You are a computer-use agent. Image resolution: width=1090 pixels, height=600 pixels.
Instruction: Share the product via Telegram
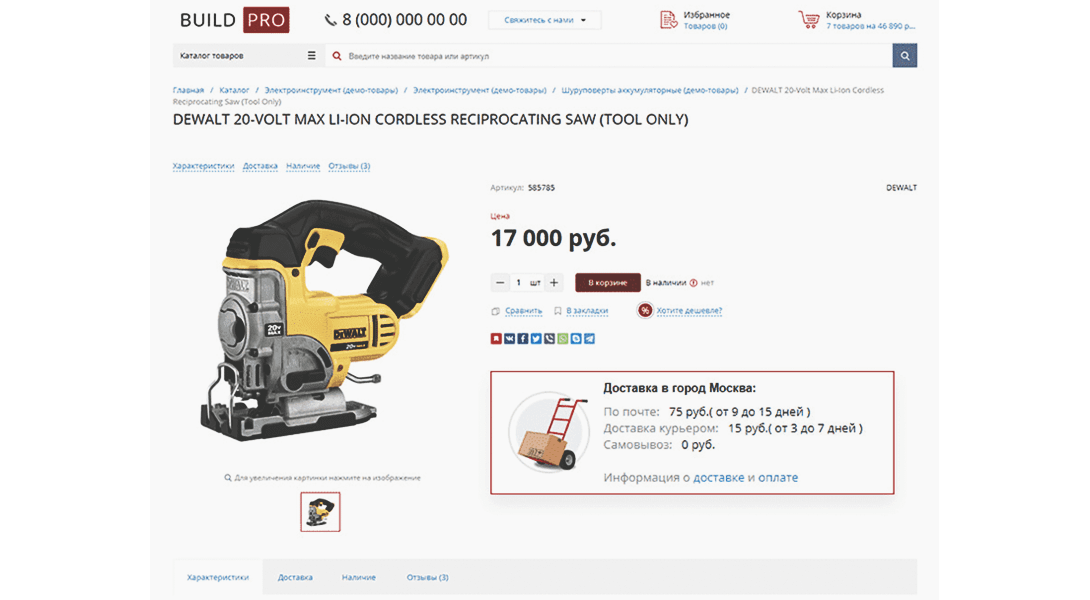589,339
